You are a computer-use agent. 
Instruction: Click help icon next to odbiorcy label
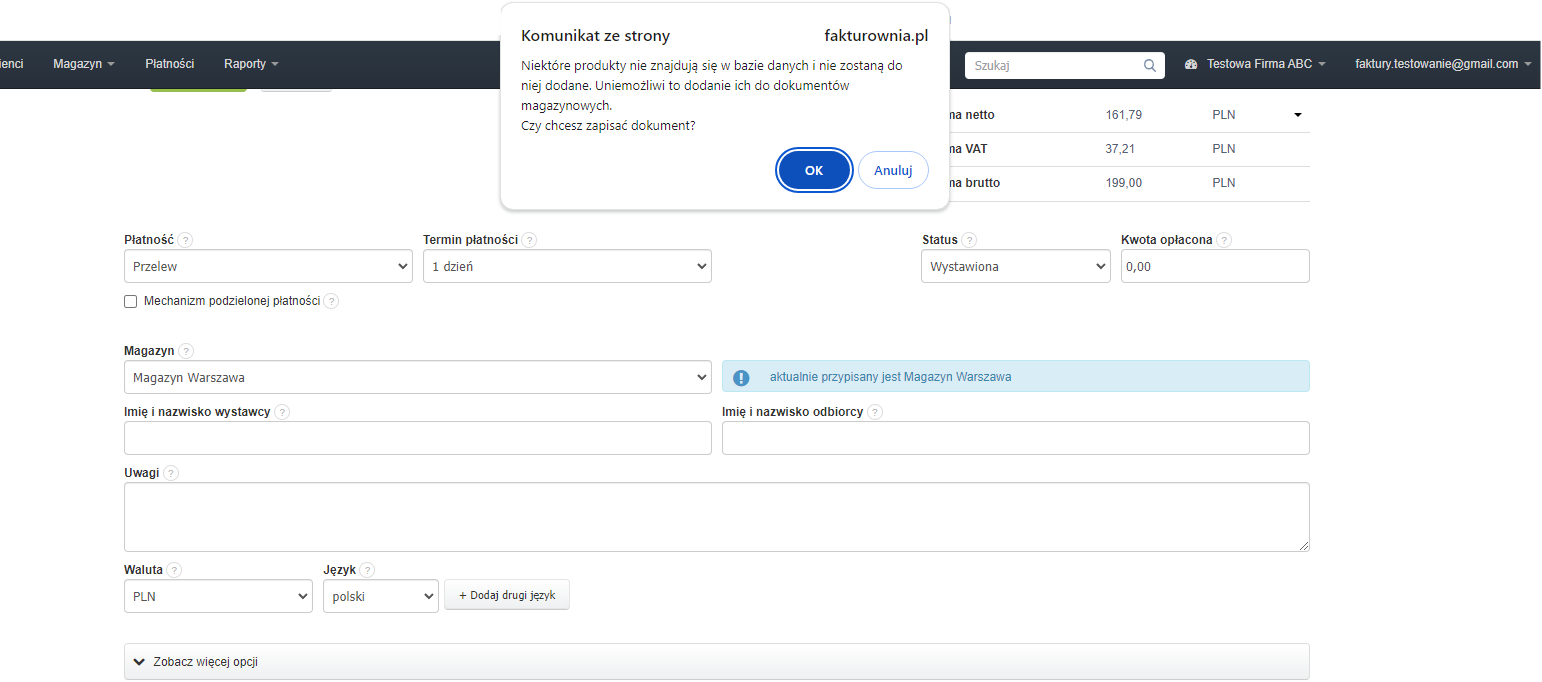point(875,412)
